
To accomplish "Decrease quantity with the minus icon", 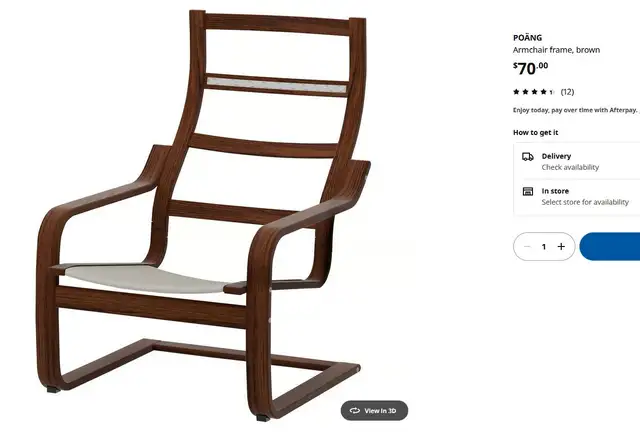I will point(527,246).
